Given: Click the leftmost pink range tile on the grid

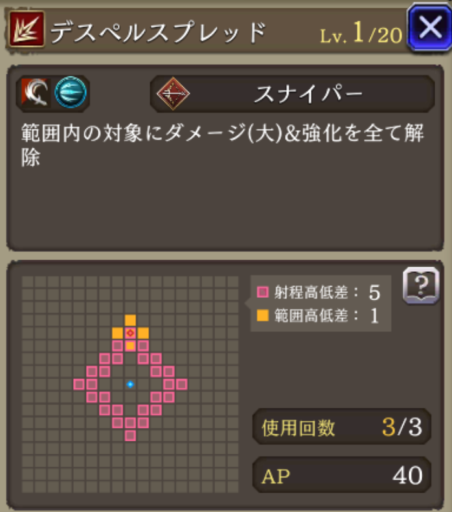Looking at the screenshot, I should tap(79, 384).
